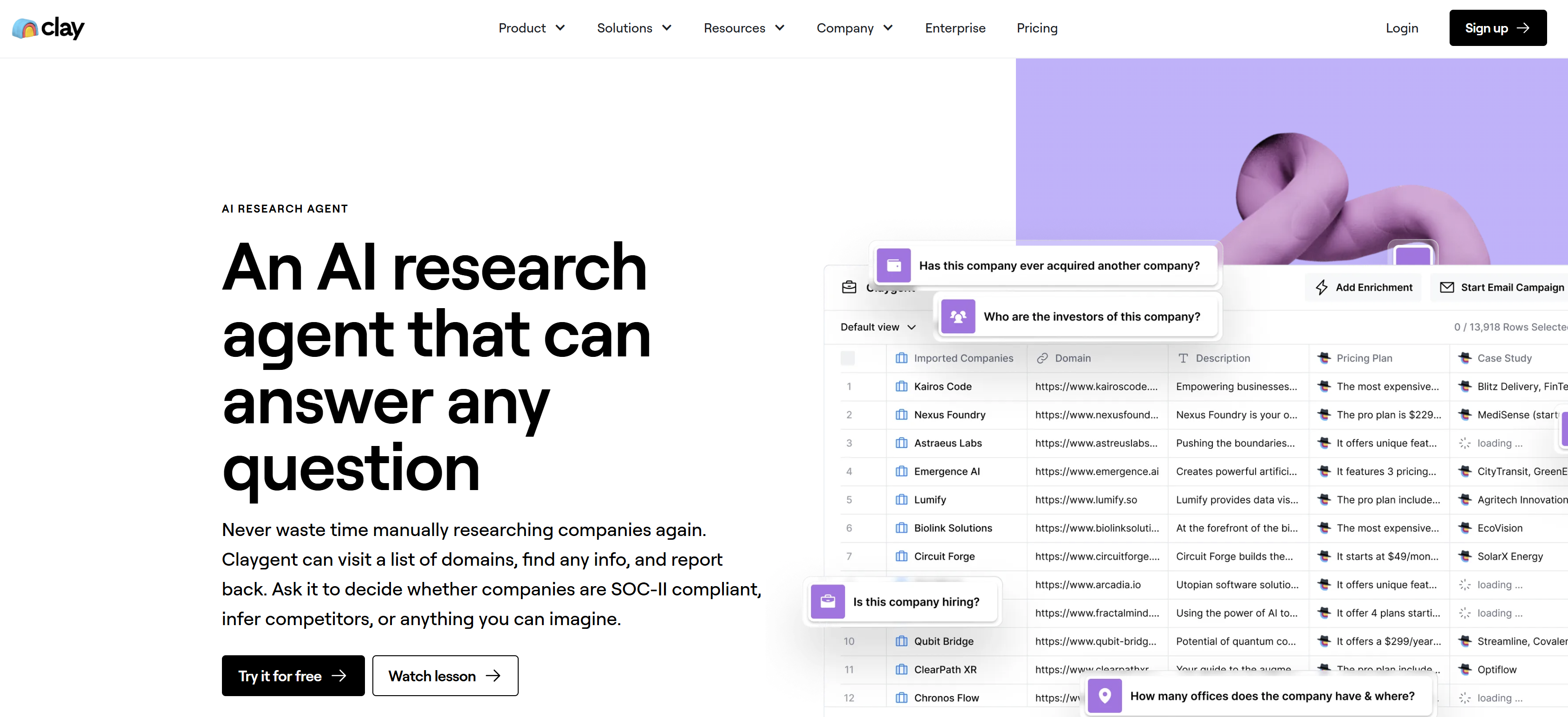The width and height of the screenshot is (1568, 717).
Task: Click the loading spinner in Astraeus Labs row
Action: tap(1464, 443)
